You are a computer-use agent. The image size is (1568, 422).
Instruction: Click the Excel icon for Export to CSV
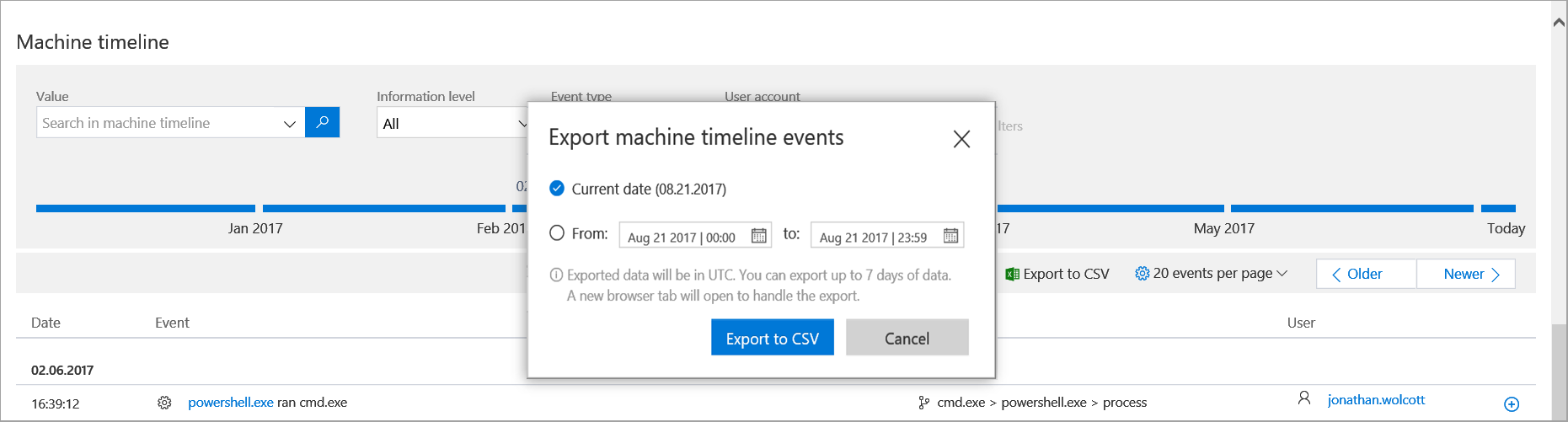[x=1012, y=274]
